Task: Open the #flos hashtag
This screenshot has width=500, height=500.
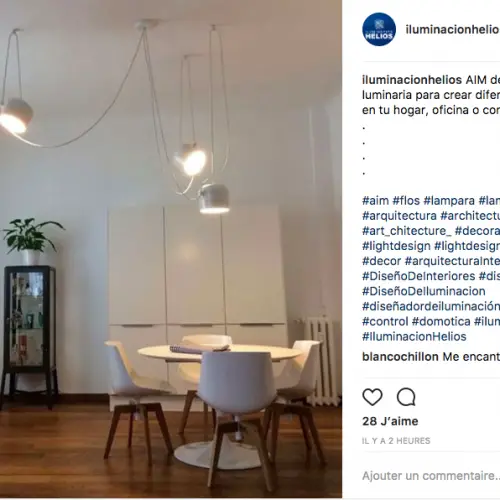Action: point(406,201)
